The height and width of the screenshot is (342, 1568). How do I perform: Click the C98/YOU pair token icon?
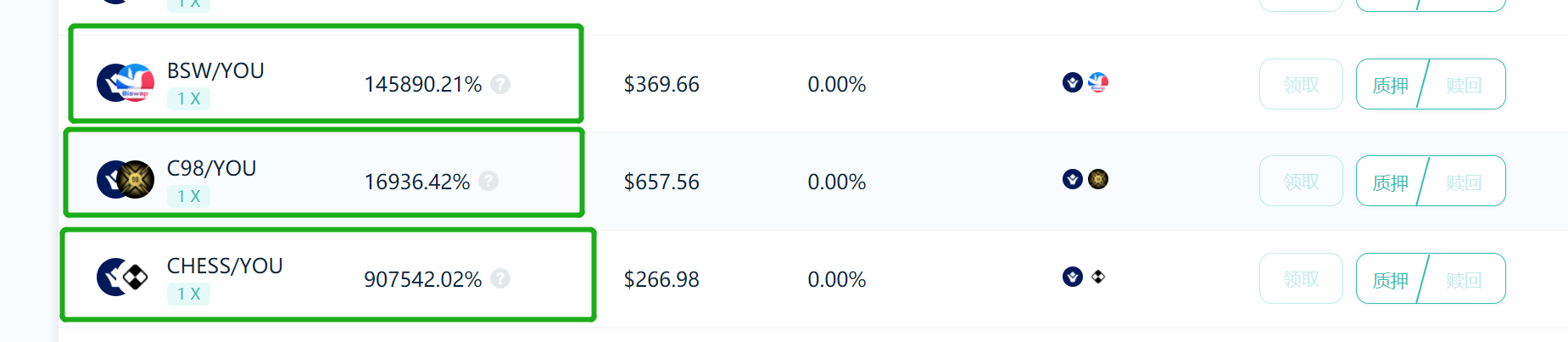click(126, 180)
